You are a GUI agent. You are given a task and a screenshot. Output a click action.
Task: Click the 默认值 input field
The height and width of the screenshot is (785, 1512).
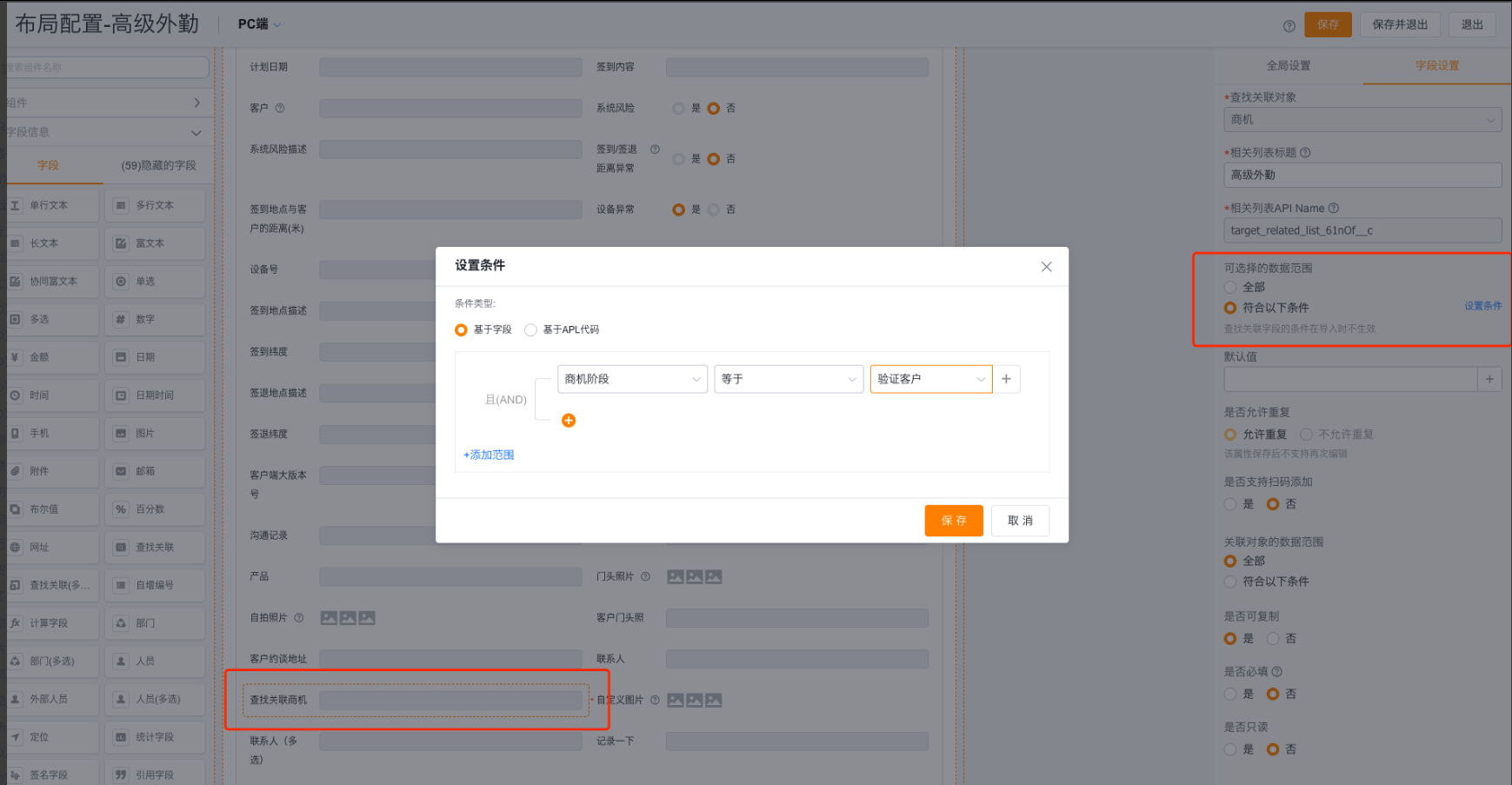(x=1350, y=379)
